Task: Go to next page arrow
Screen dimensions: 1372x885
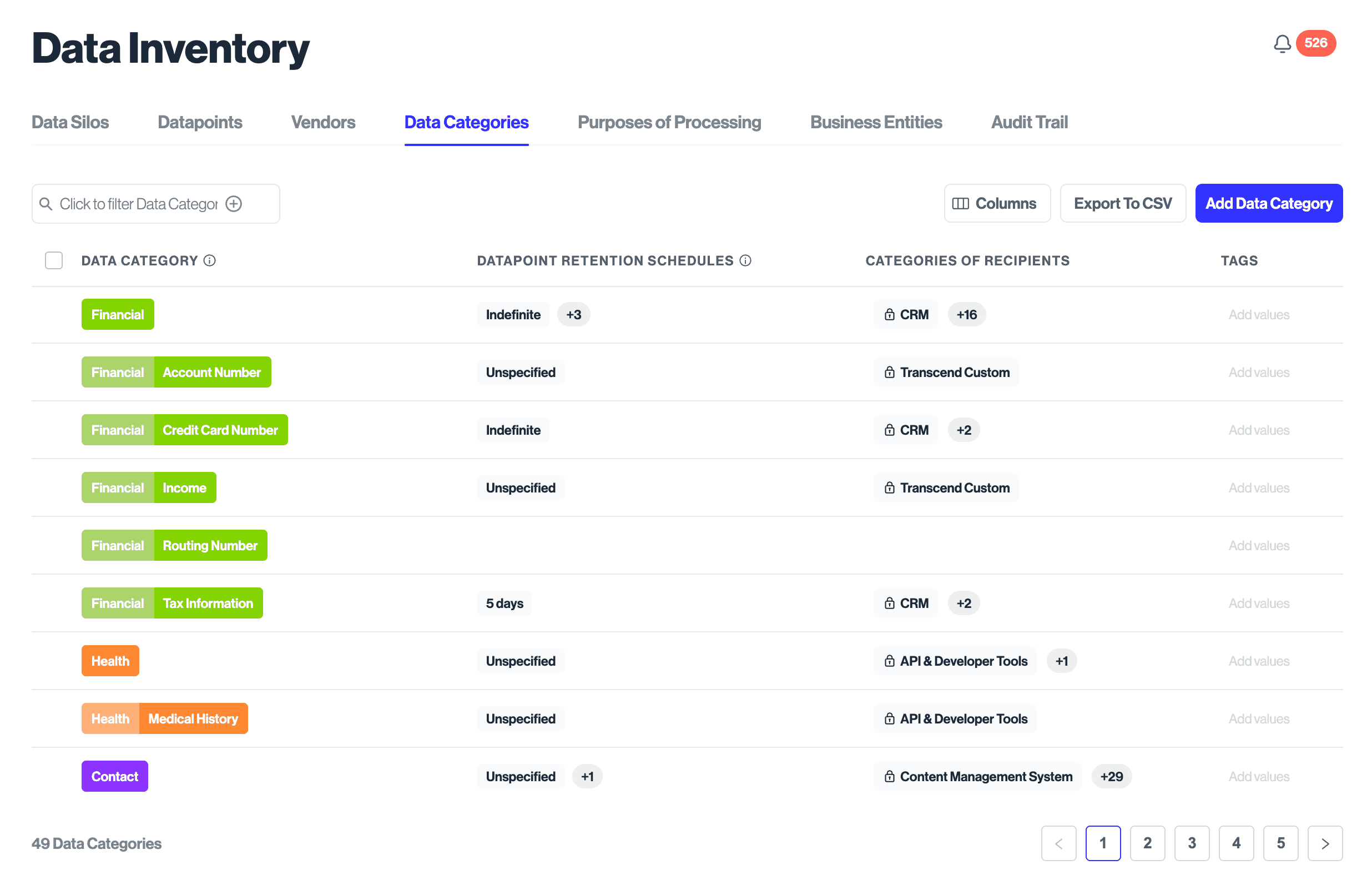Action: click(1325, 843)
